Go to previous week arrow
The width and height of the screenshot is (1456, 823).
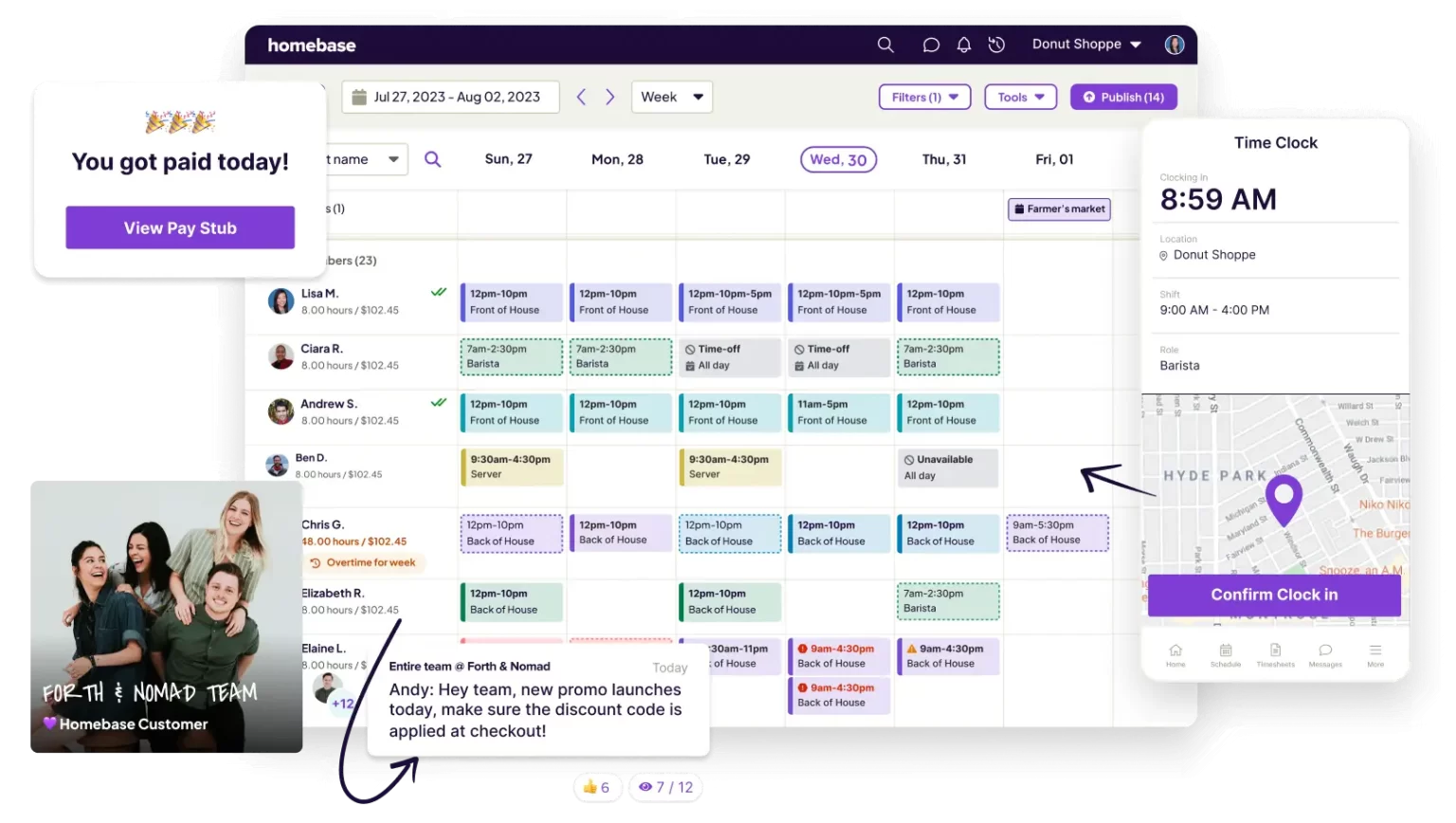[581, 97]
